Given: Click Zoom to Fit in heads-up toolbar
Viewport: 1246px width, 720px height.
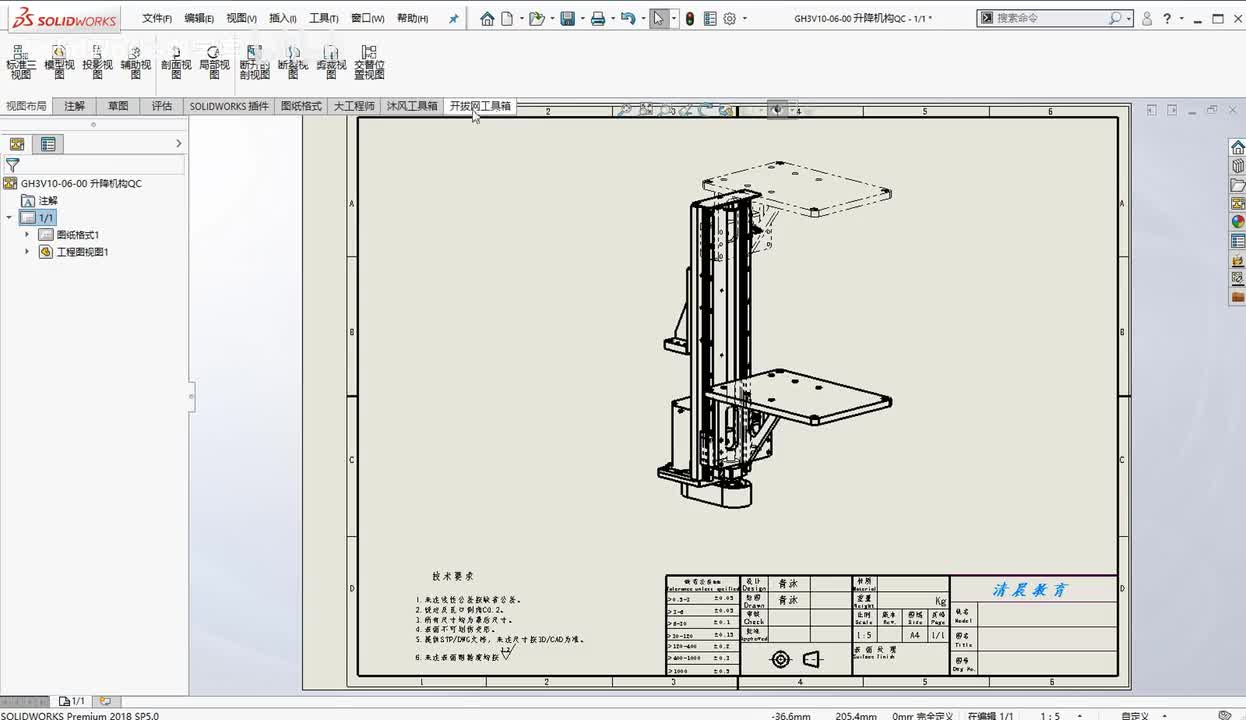Looking at the screenshot, I should pyautogui.click(x=624, y=110).
